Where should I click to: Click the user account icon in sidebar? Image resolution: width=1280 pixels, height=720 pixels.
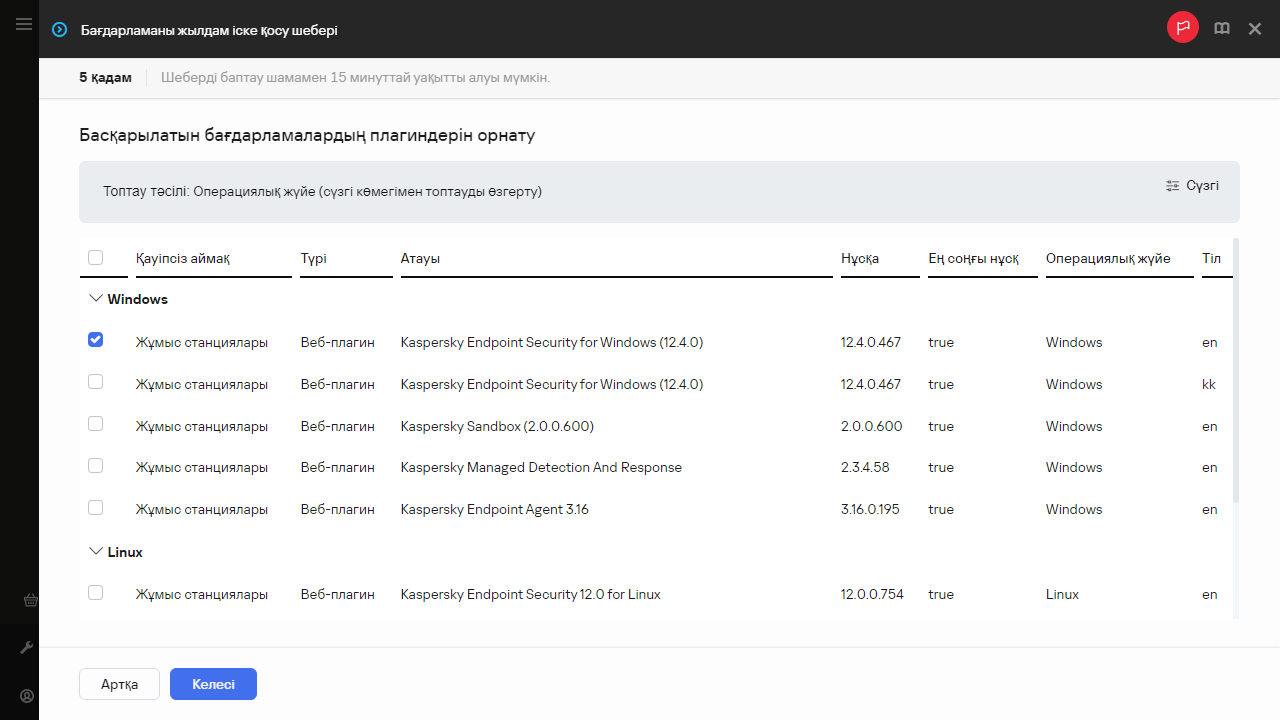27,696
